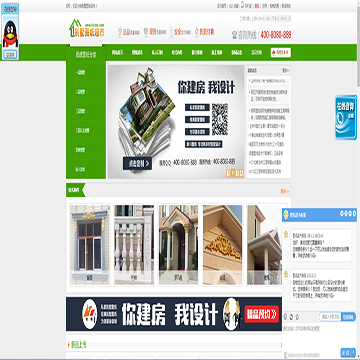Select '二层别墅' in the green side menu
The width and height of the screenshot is (360, 360).
click(x=80, y=92)
